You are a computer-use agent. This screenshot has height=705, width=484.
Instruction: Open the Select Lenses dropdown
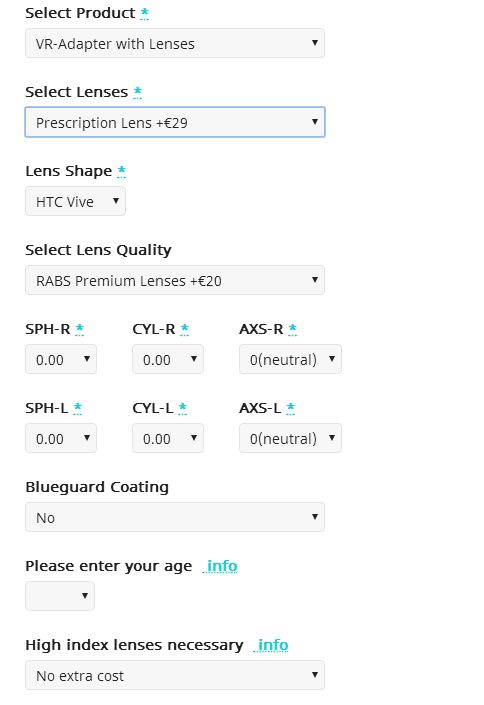point(175,122)
